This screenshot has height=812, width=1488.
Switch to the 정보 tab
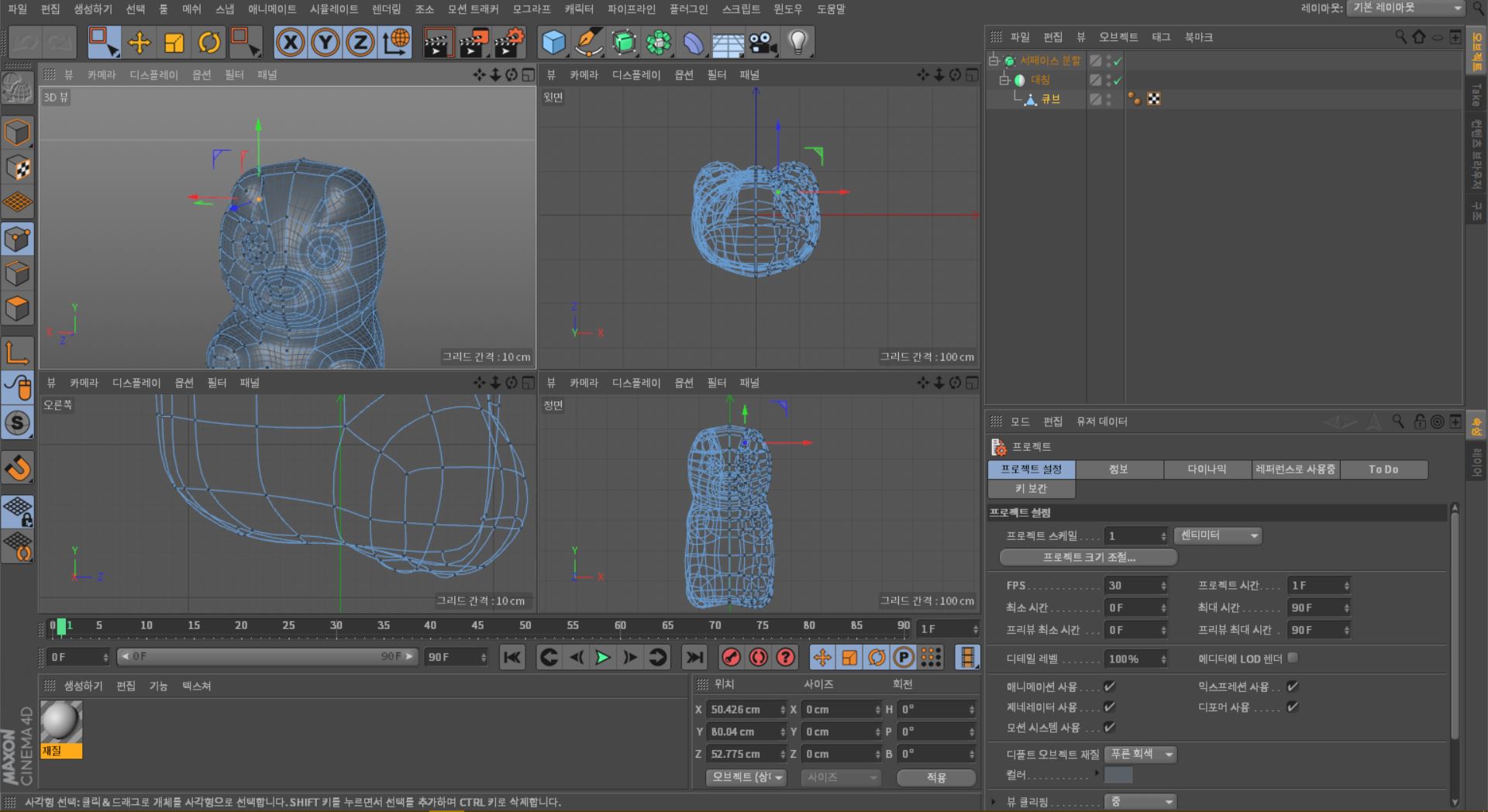tap(1118, 469)
